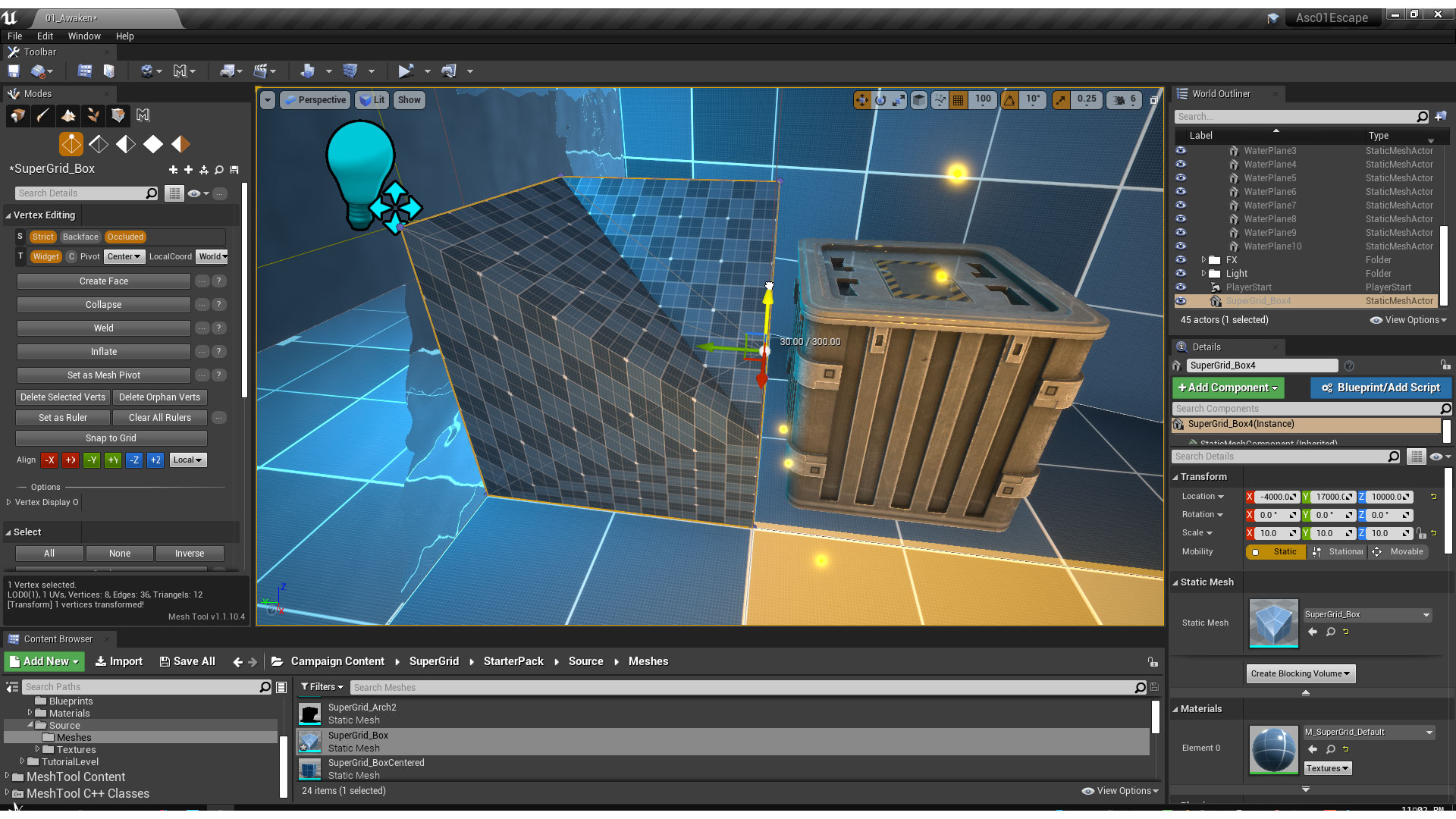Screen dimensions: 1456x819
Task: Select the edge editing mode icon
Action: pos(99,144)
